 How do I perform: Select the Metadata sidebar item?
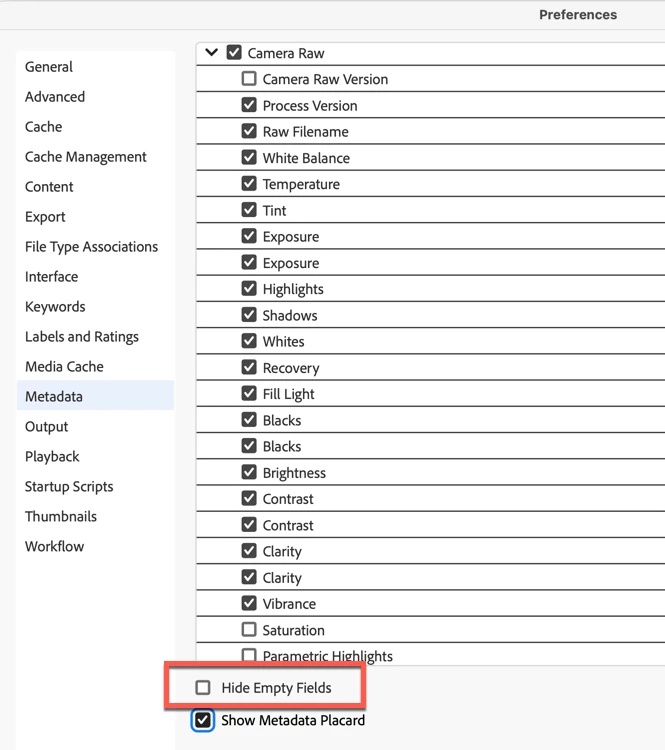pos(95,395)
